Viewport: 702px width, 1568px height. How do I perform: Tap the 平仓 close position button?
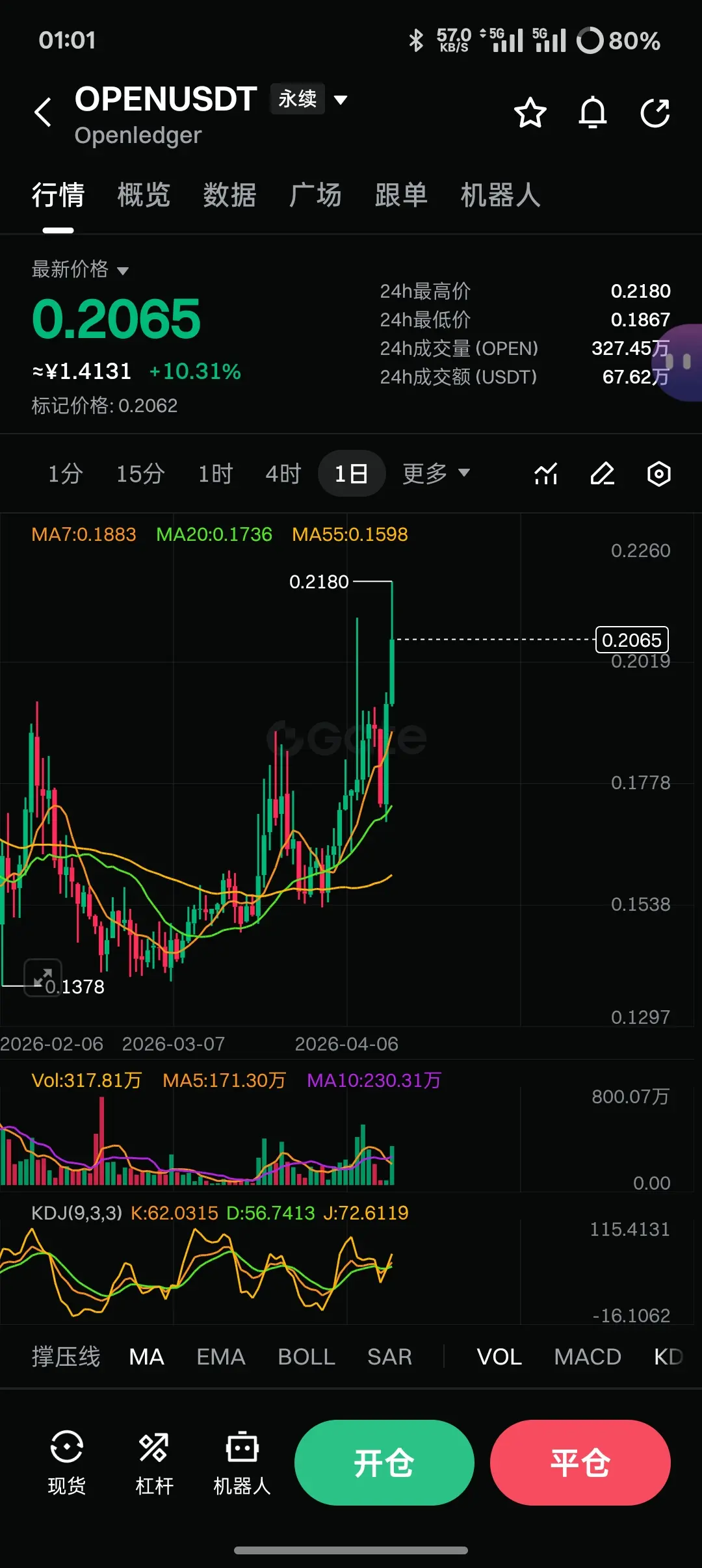580,1463
